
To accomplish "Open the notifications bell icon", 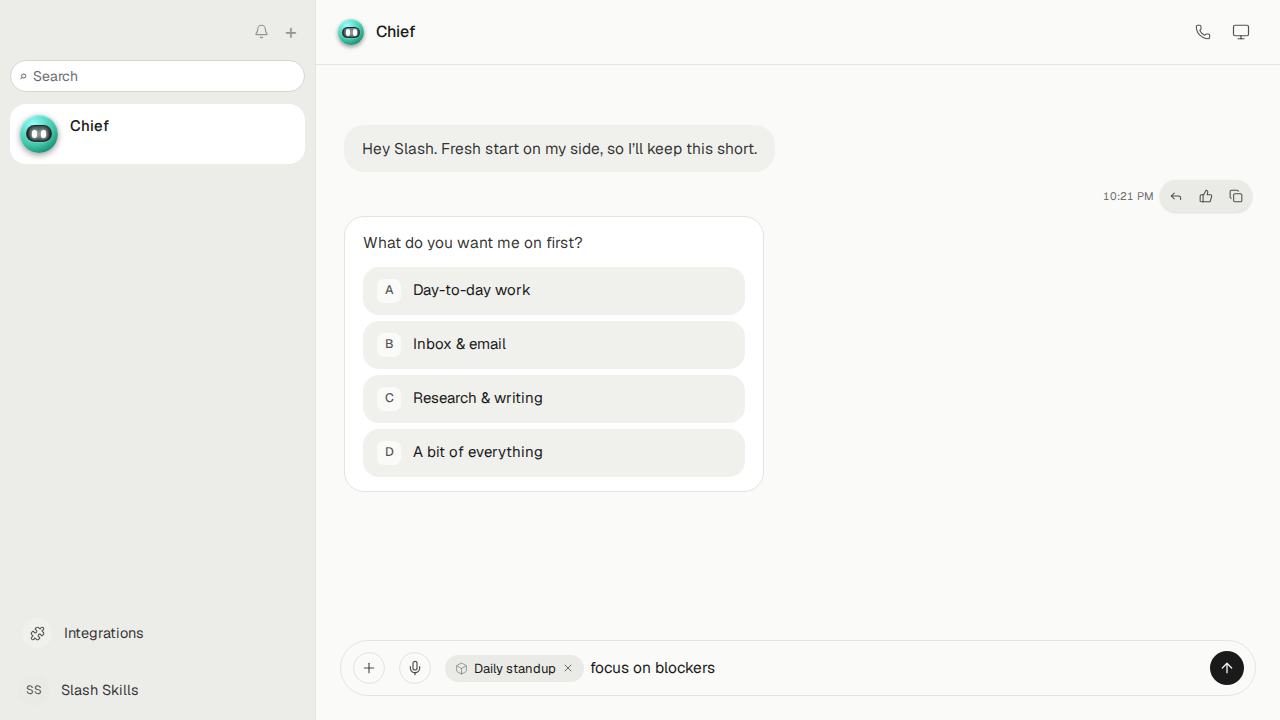I will tap(261, 32).
